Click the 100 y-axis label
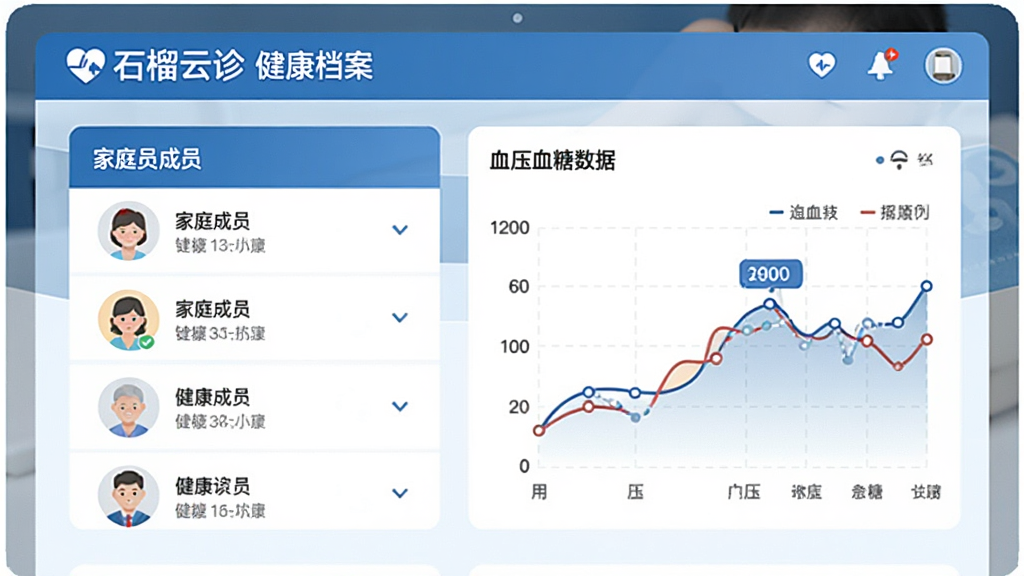 point(515,347)
